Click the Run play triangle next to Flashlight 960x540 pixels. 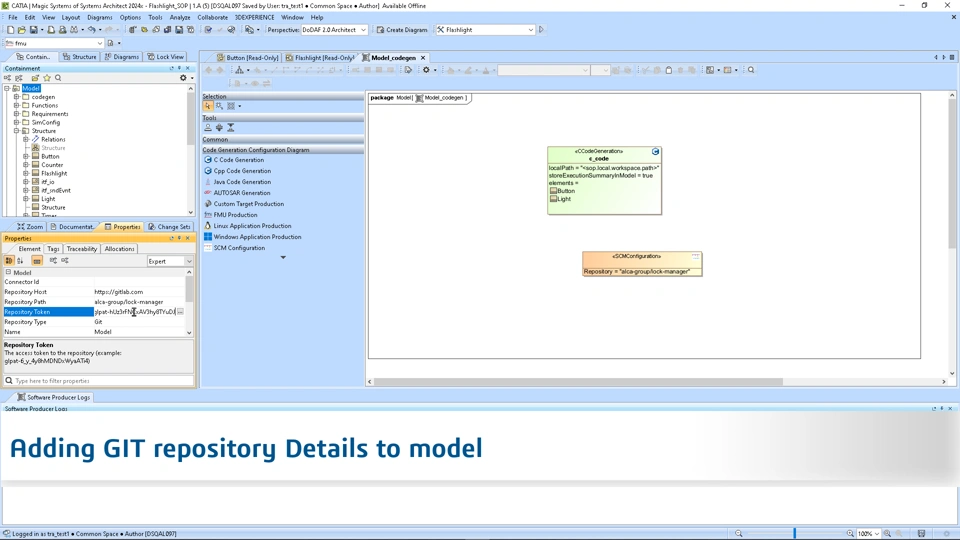point(541,29)
